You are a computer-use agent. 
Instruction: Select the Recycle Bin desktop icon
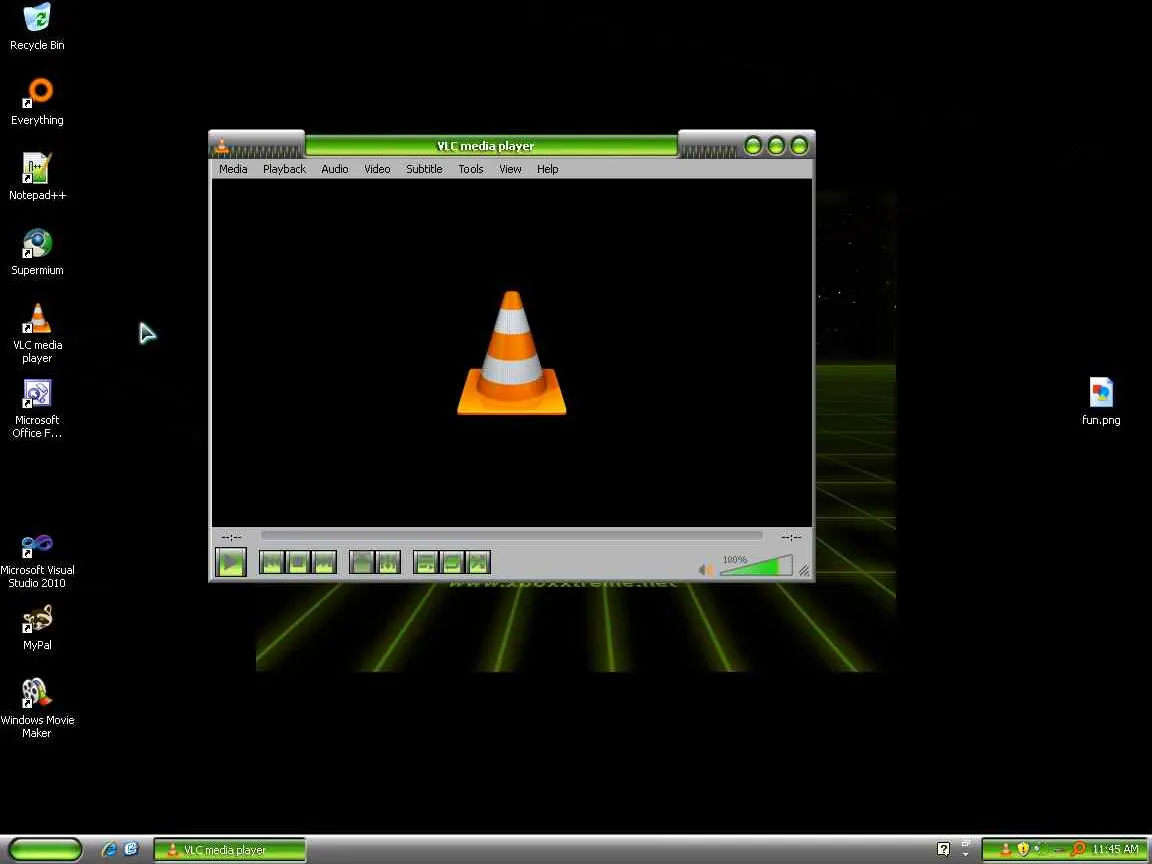37,27
